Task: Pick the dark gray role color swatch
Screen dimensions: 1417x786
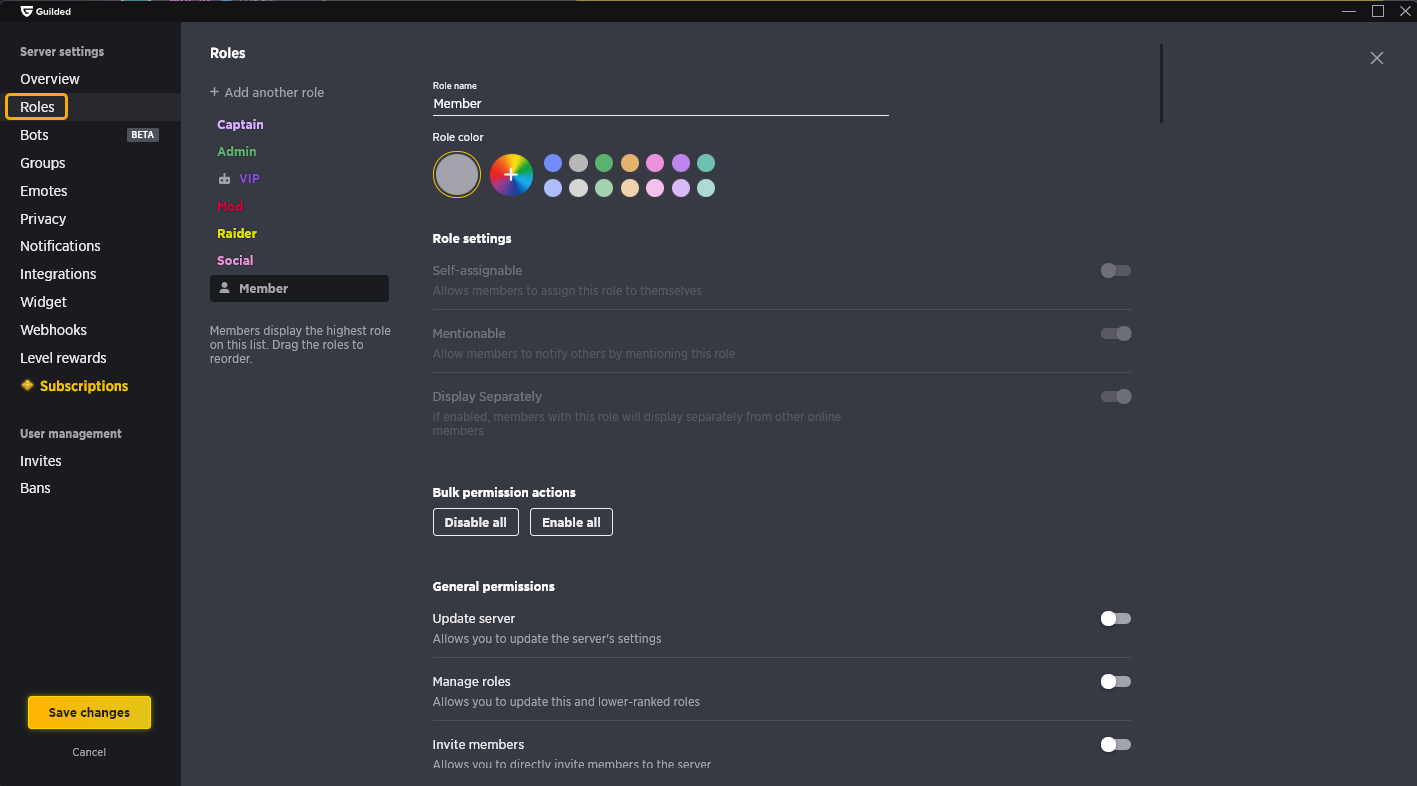Action: click(x=578, y=163)
